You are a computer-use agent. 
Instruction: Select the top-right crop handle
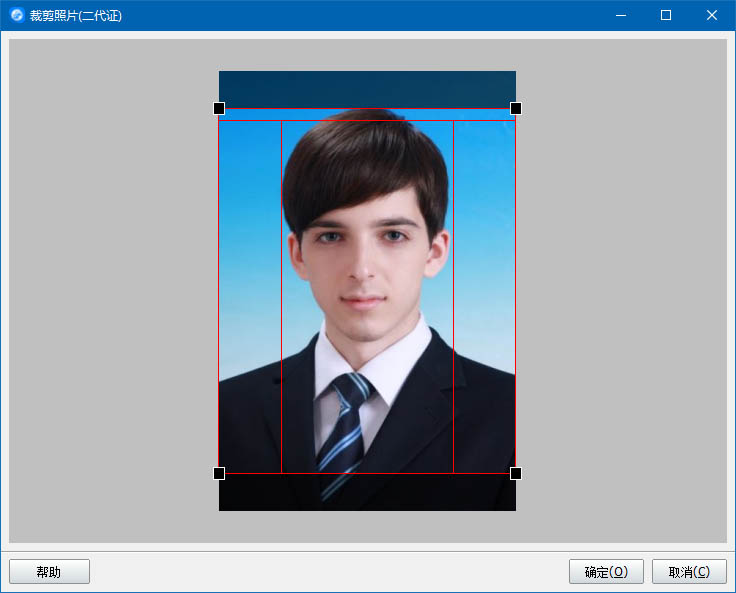tap(516, 108)
